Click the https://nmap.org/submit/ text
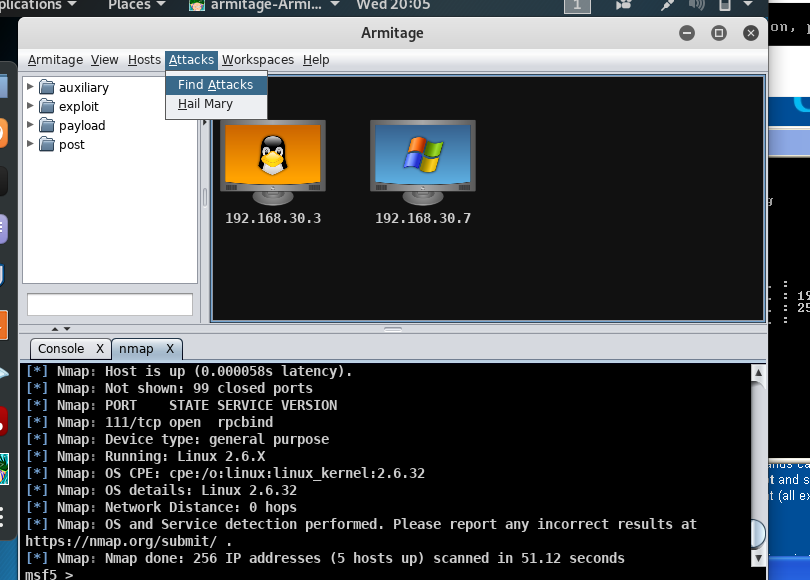 (121, 541)
